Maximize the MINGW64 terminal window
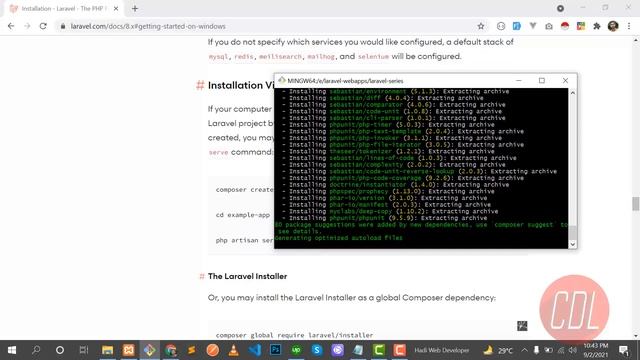The image size is (640, 360). click(542, 80)
